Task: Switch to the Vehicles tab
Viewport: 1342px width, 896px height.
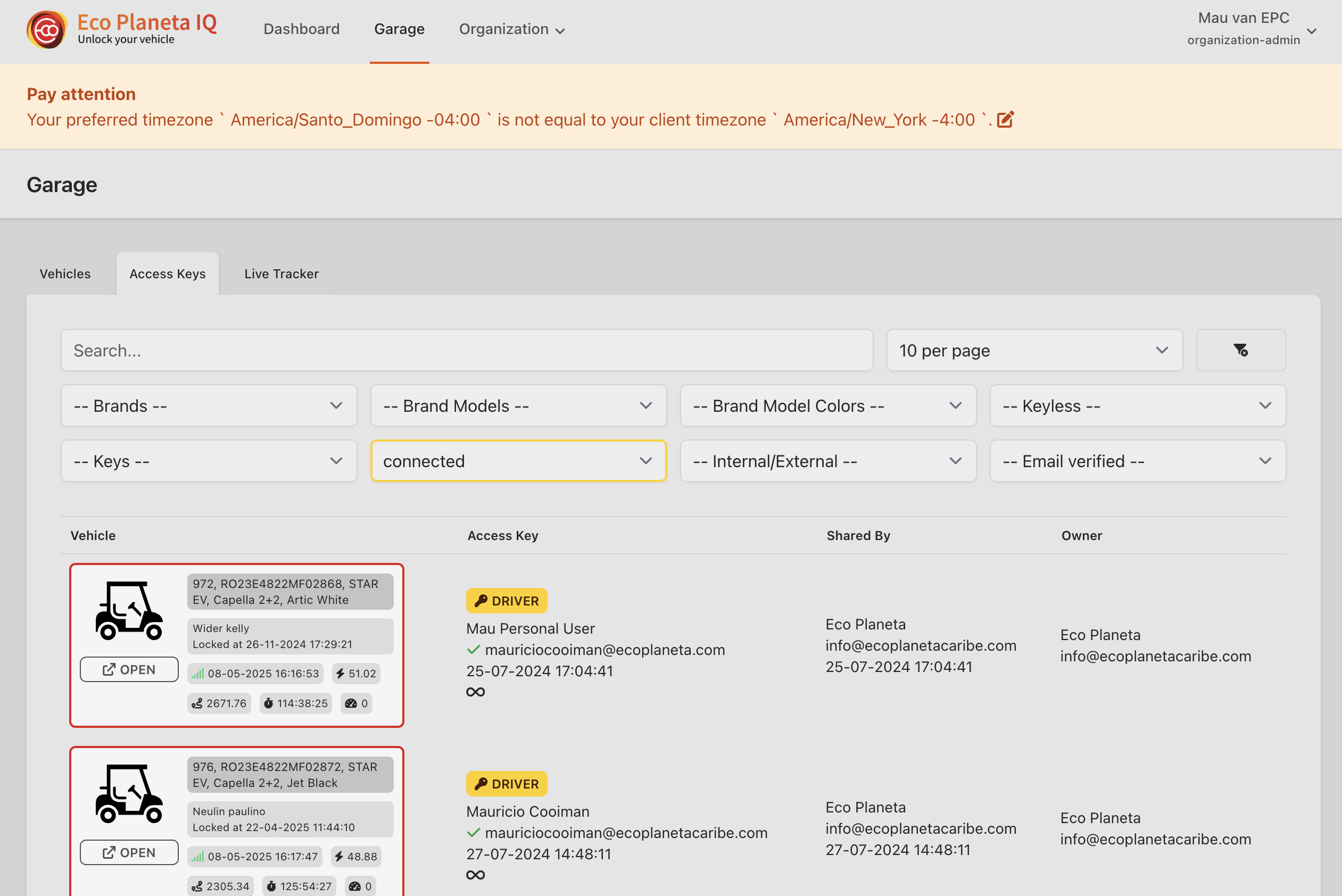Action: click(65, 273)
